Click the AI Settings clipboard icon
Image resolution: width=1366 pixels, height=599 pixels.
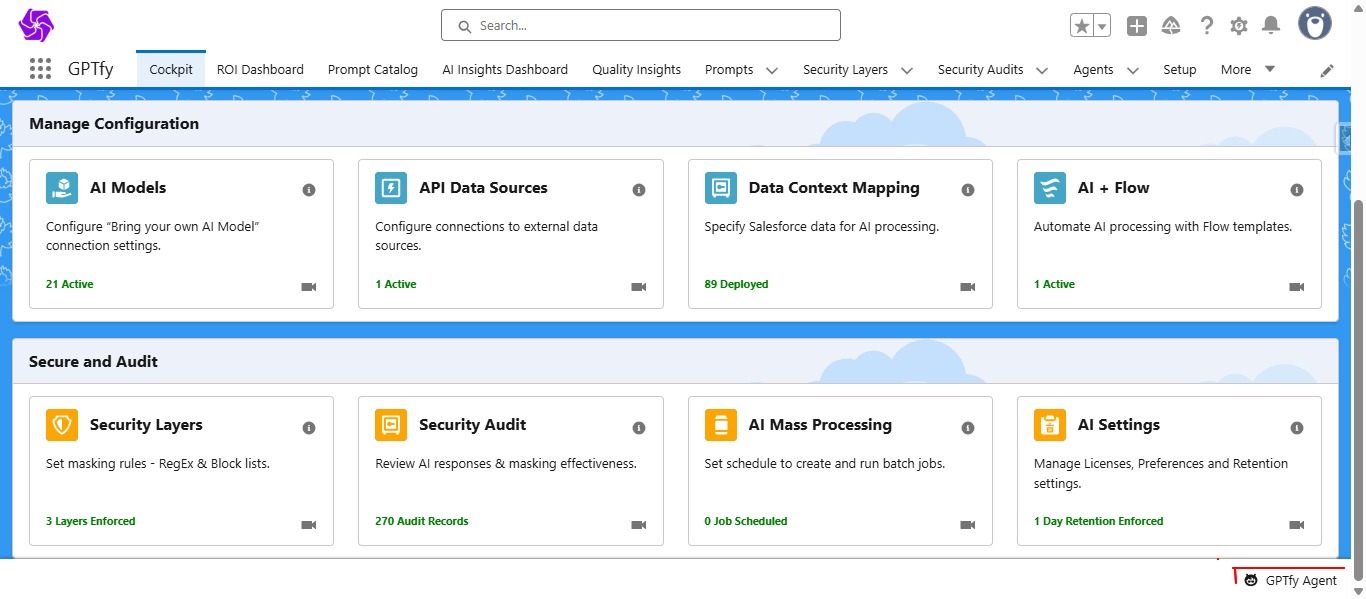tap(1050, 425)
